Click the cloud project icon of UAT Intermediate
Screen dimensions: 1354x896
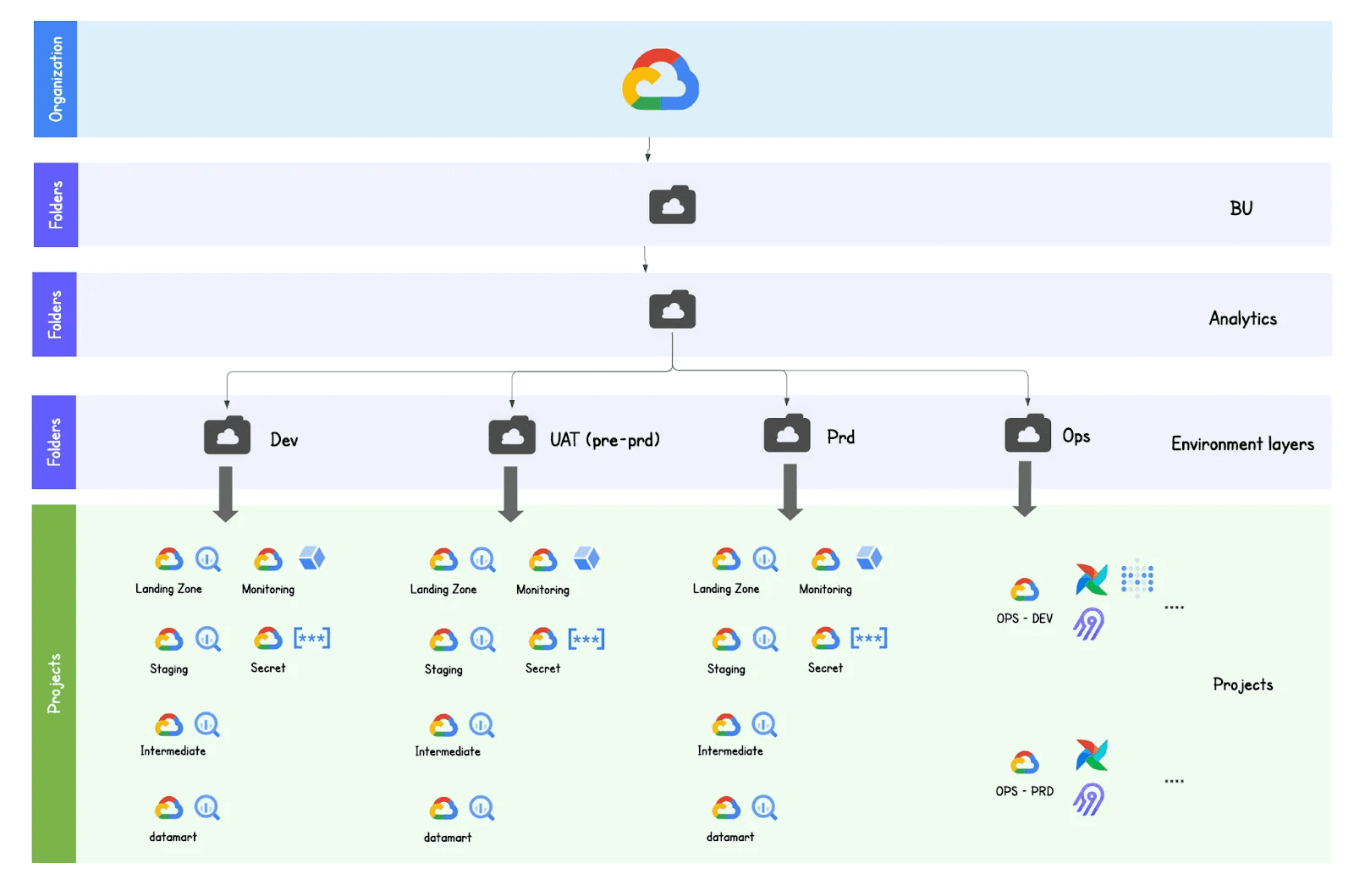tap(443, 726)
